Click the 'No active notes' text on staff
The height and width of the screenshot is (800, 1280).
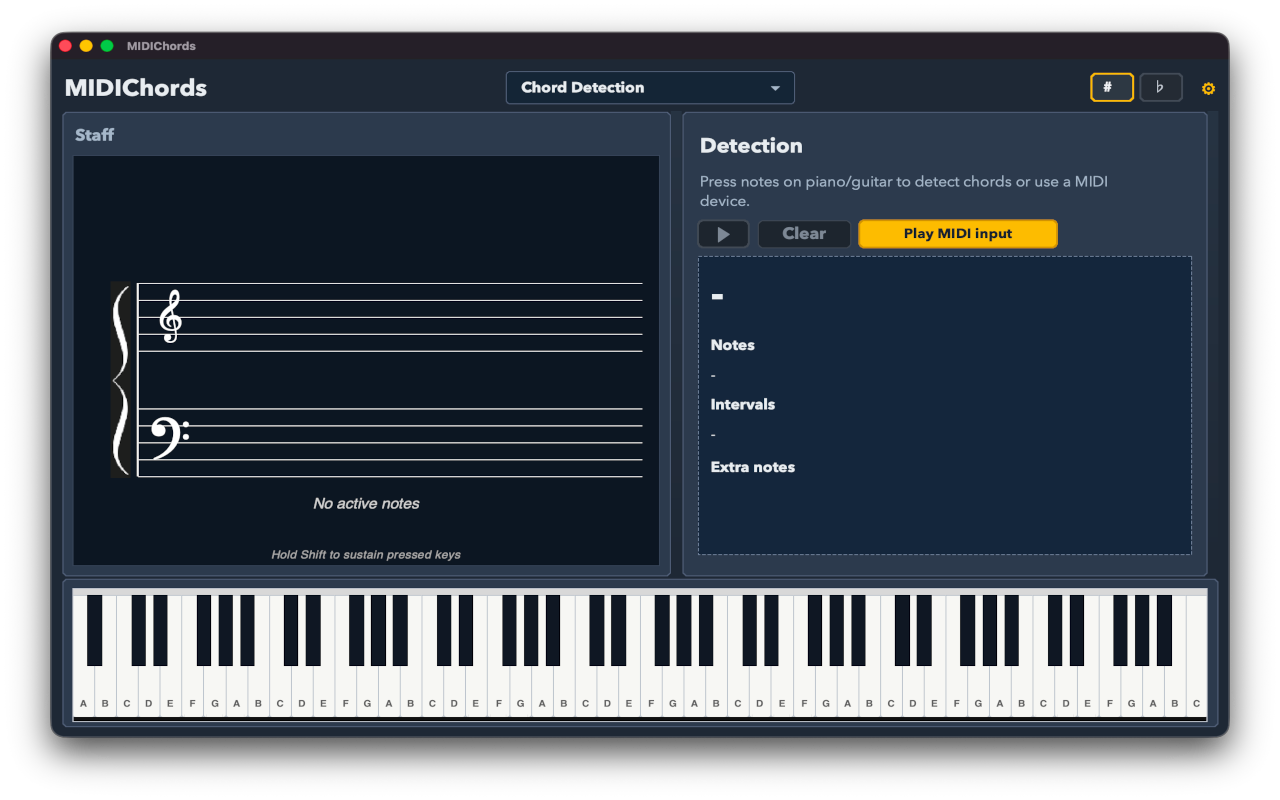(x=366, y=503)
